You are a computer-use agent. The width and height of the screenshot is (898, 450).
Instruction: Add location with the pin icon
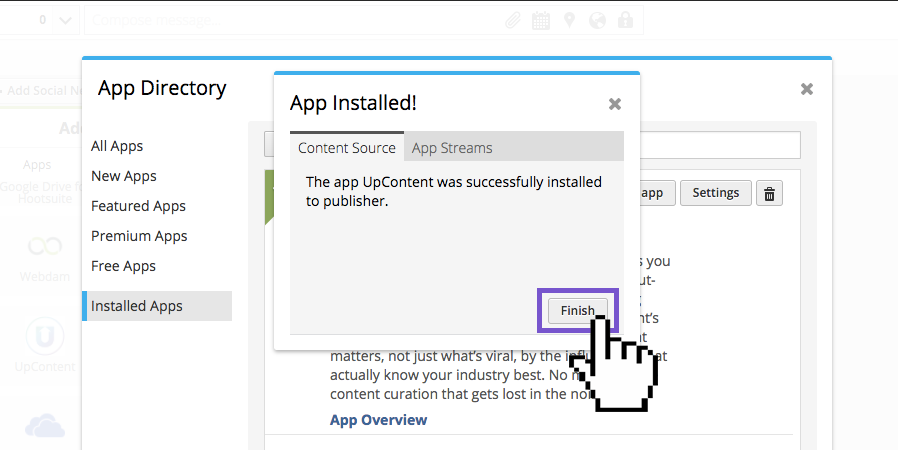tap(569, 21)
